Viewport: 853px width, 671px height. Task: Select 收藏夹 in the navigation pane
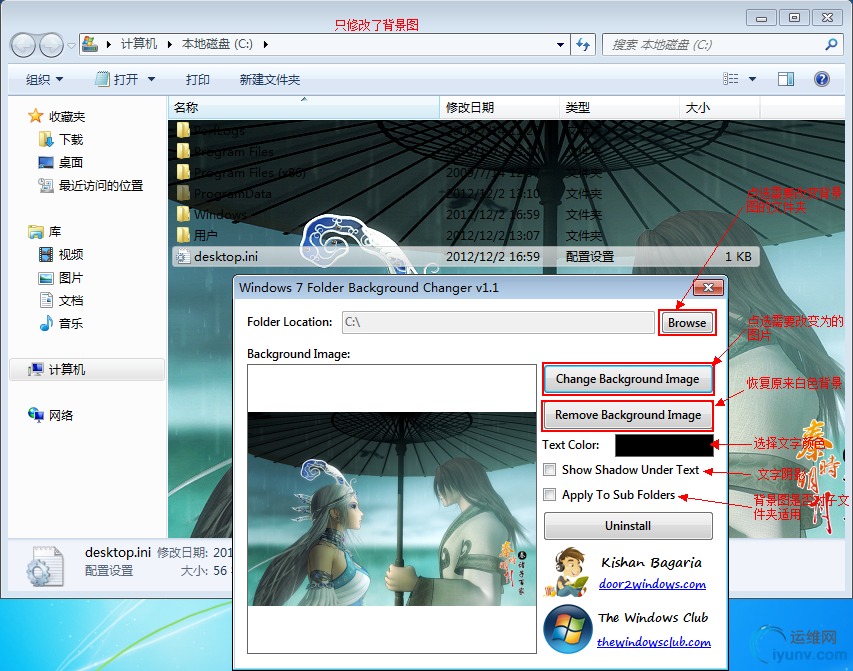pos(57,116)
